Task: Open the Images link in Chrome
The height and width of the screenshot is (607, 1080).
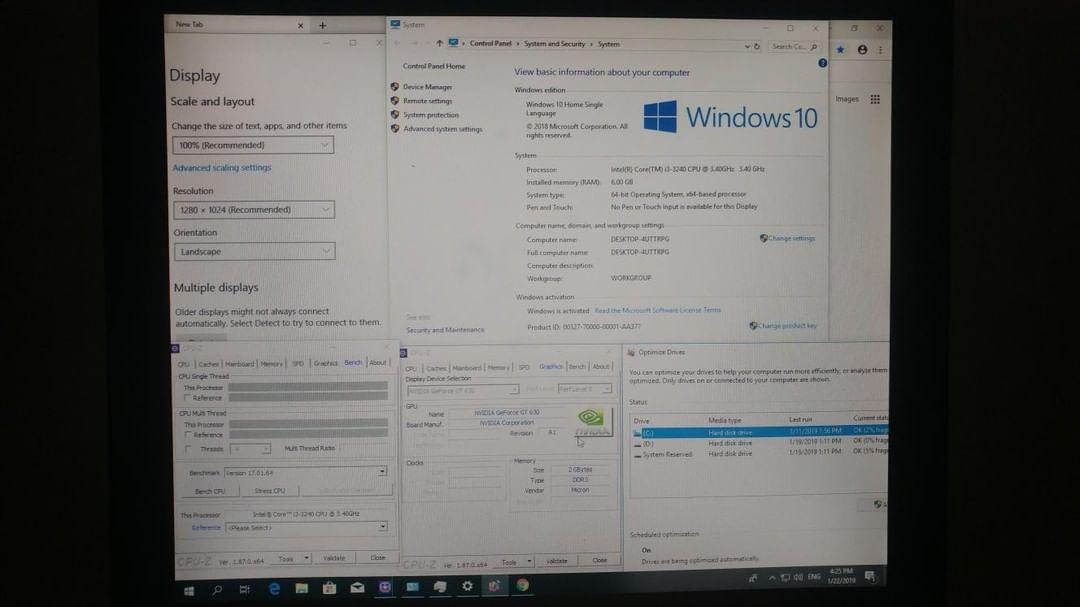Action: pyautogui.click(x=847, y=99)
